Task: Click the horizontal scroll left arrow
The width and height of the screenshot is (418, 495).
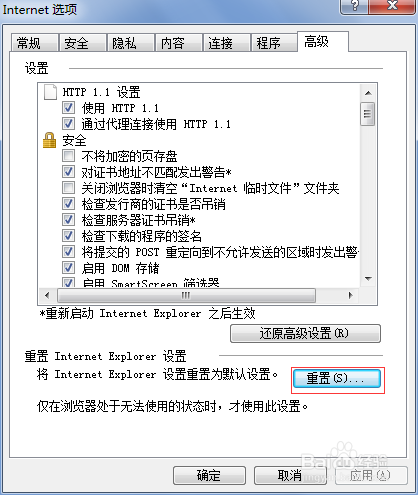Action: point(47,295)
